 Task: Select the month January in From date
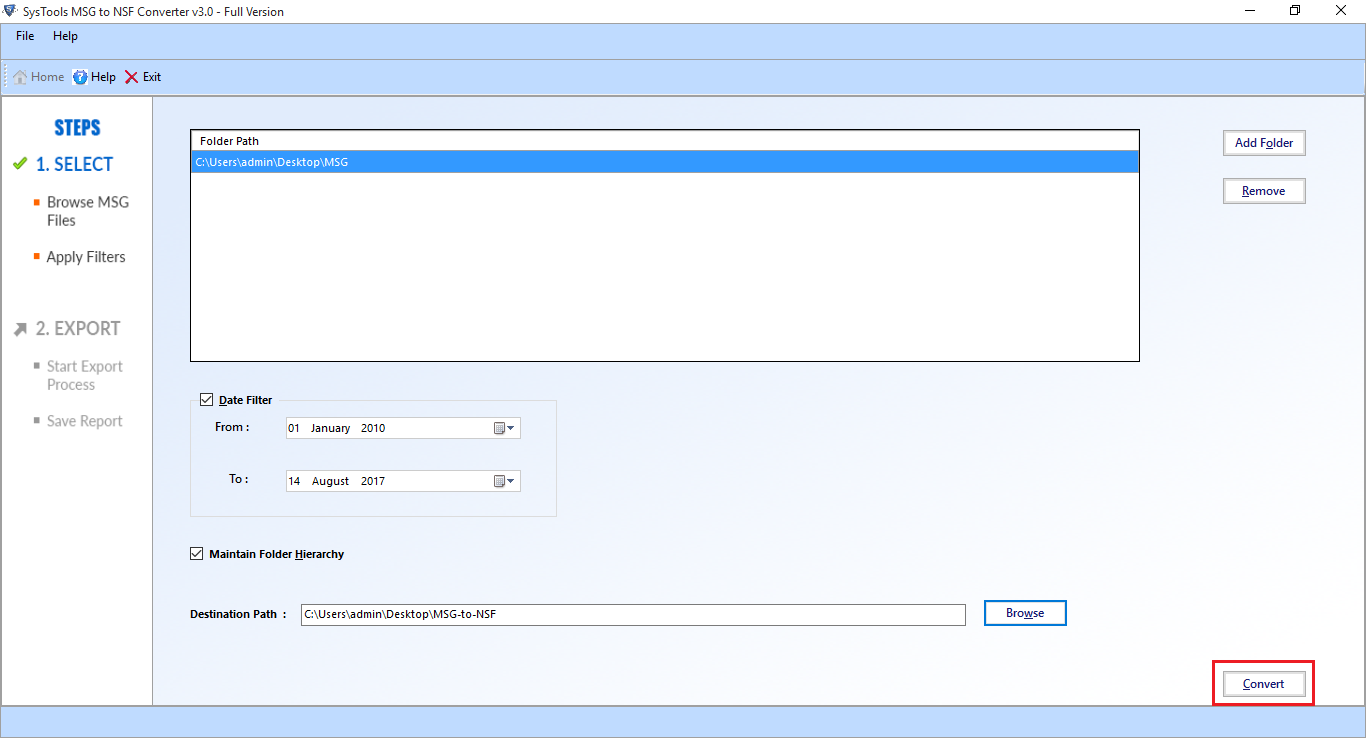pyautogui.click(x=330, y=428)
